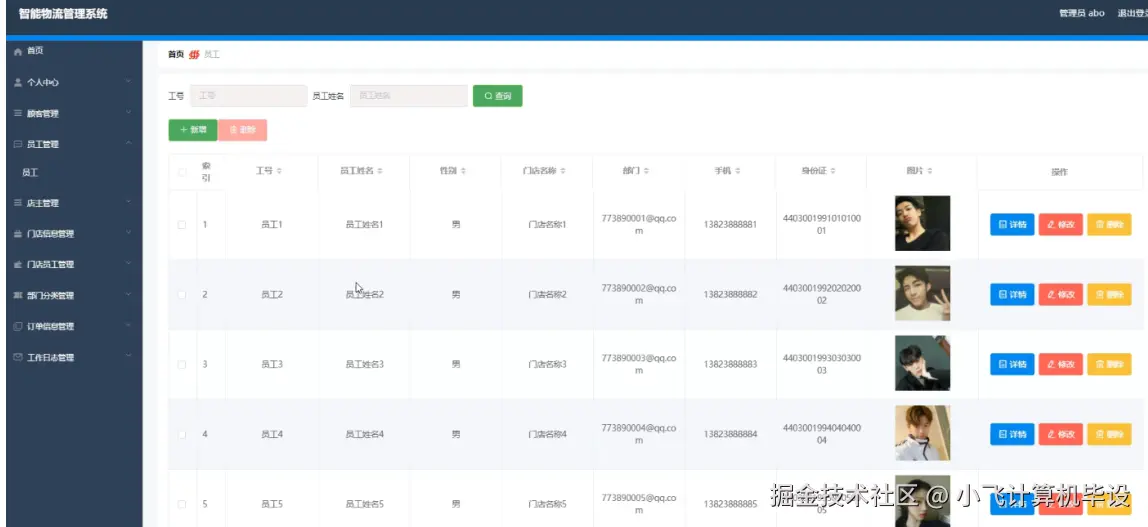Viewport: 1148px width, 527px height.
Task: Click the green 新增 add button
Action: [193, 130]
